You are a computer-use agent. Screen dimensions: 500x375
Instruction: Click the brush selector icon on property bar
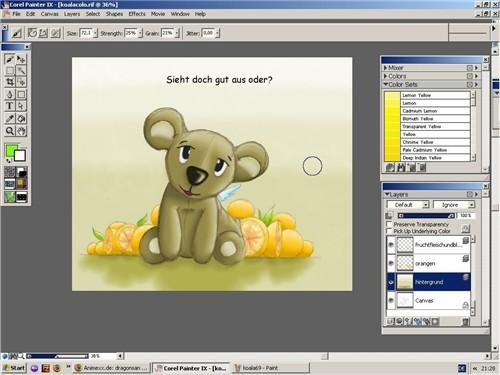[x=17, y=33]
